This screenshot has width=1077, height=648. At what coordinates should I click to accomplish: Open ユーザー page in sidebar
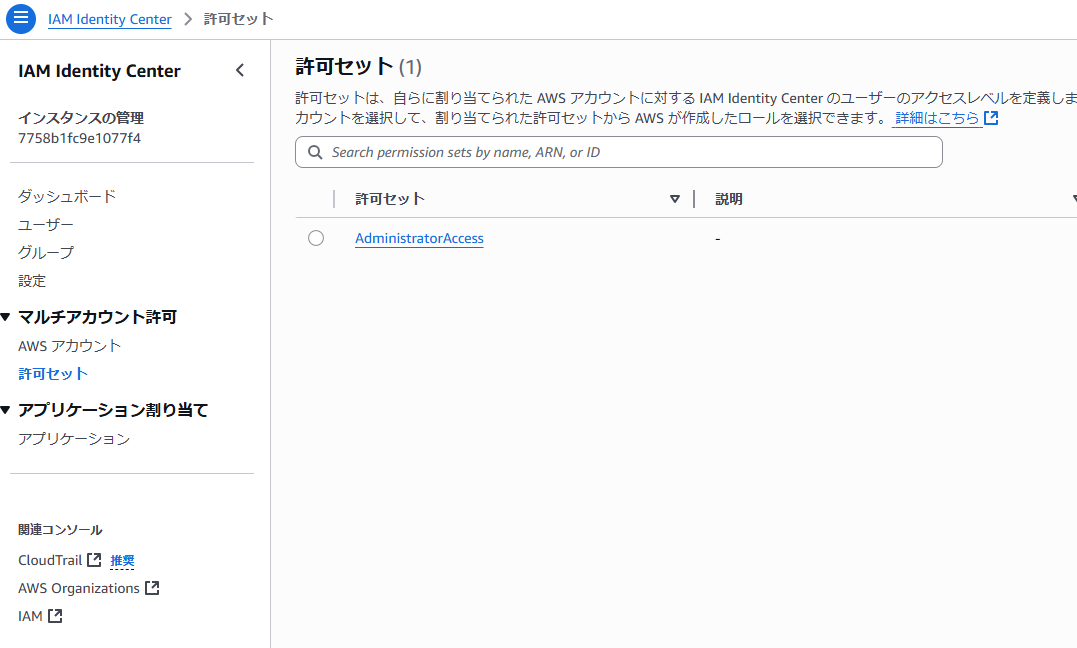[x=46, y=225]
